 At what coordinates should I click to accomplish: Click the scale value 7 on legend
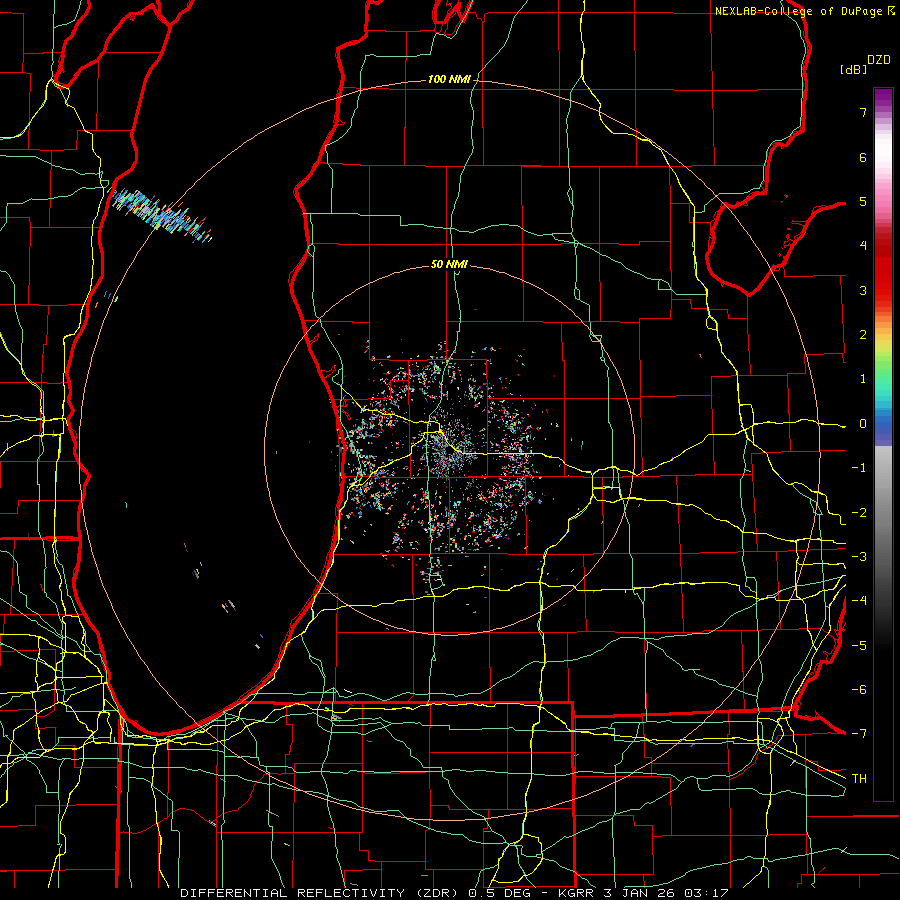[863, 112]
